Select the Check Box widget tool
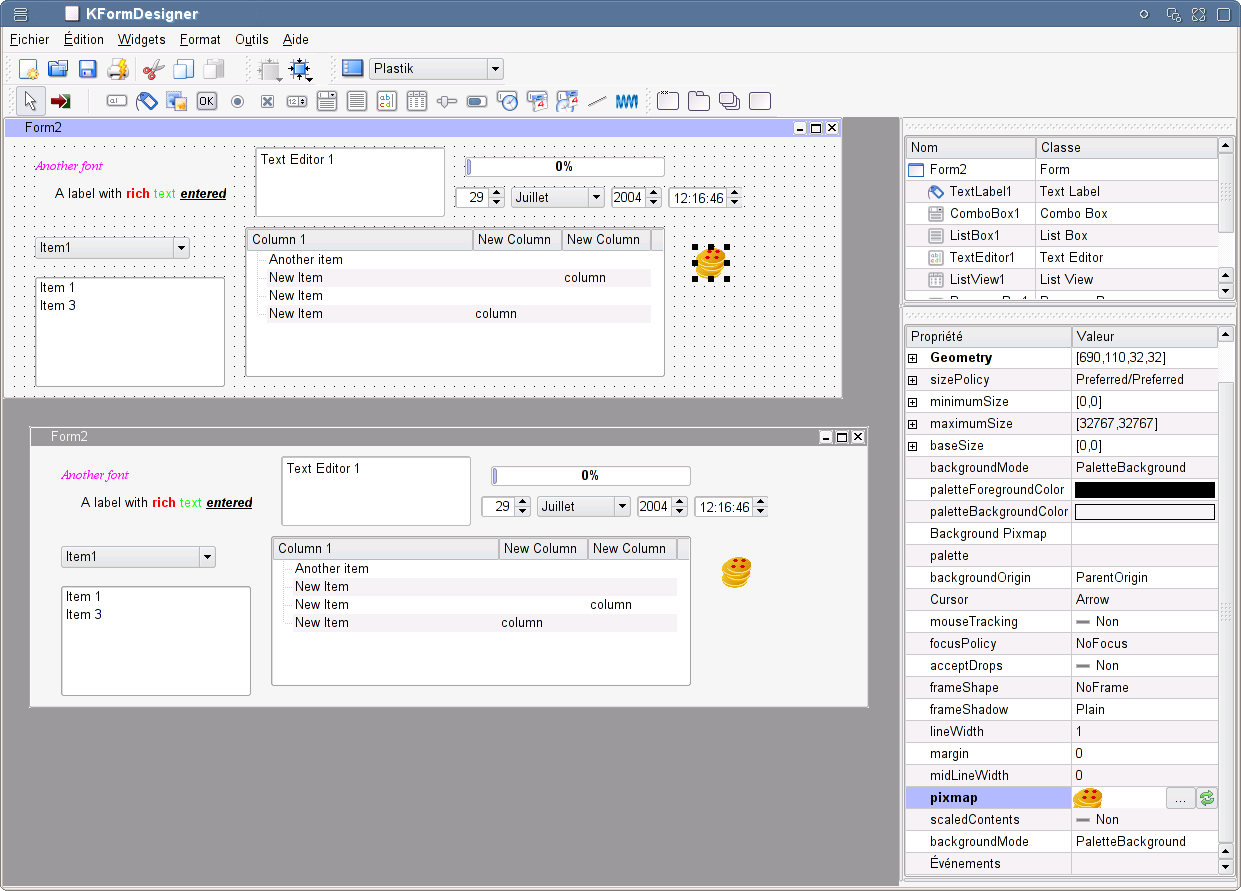This screenshot has height=891, width=1241. [267, 101]
